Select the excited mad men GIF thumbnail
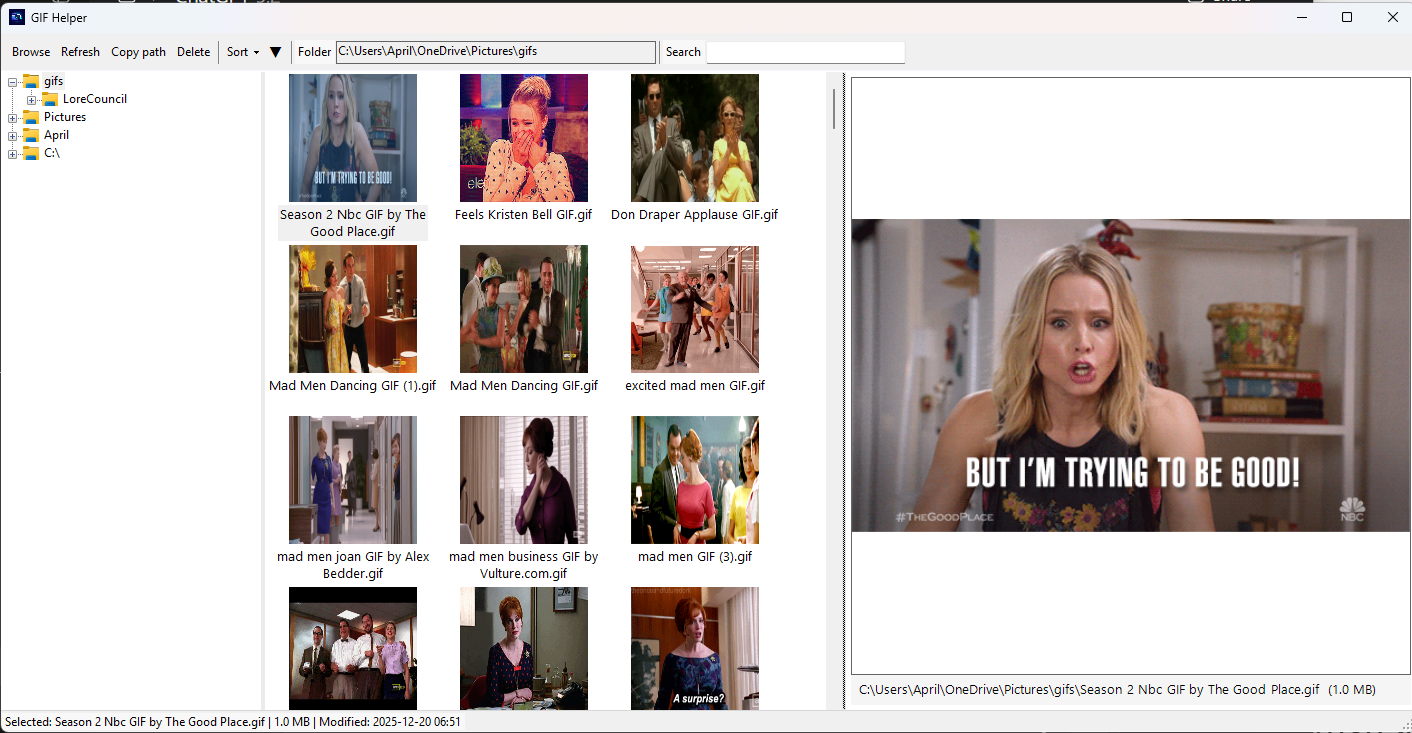This screenshot has width=1412, height=733. [x=695, y=309]
